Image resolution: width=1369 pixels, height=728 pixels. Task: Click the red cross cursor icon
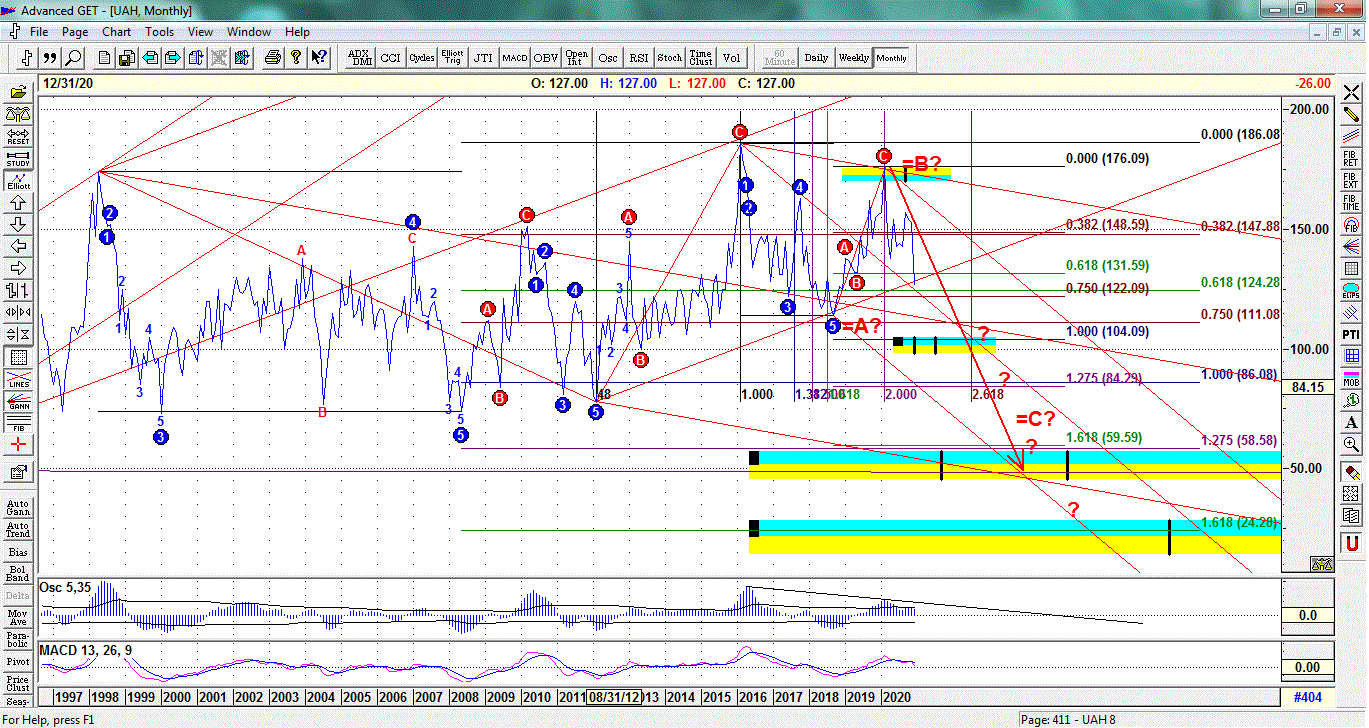pos(18,445)
